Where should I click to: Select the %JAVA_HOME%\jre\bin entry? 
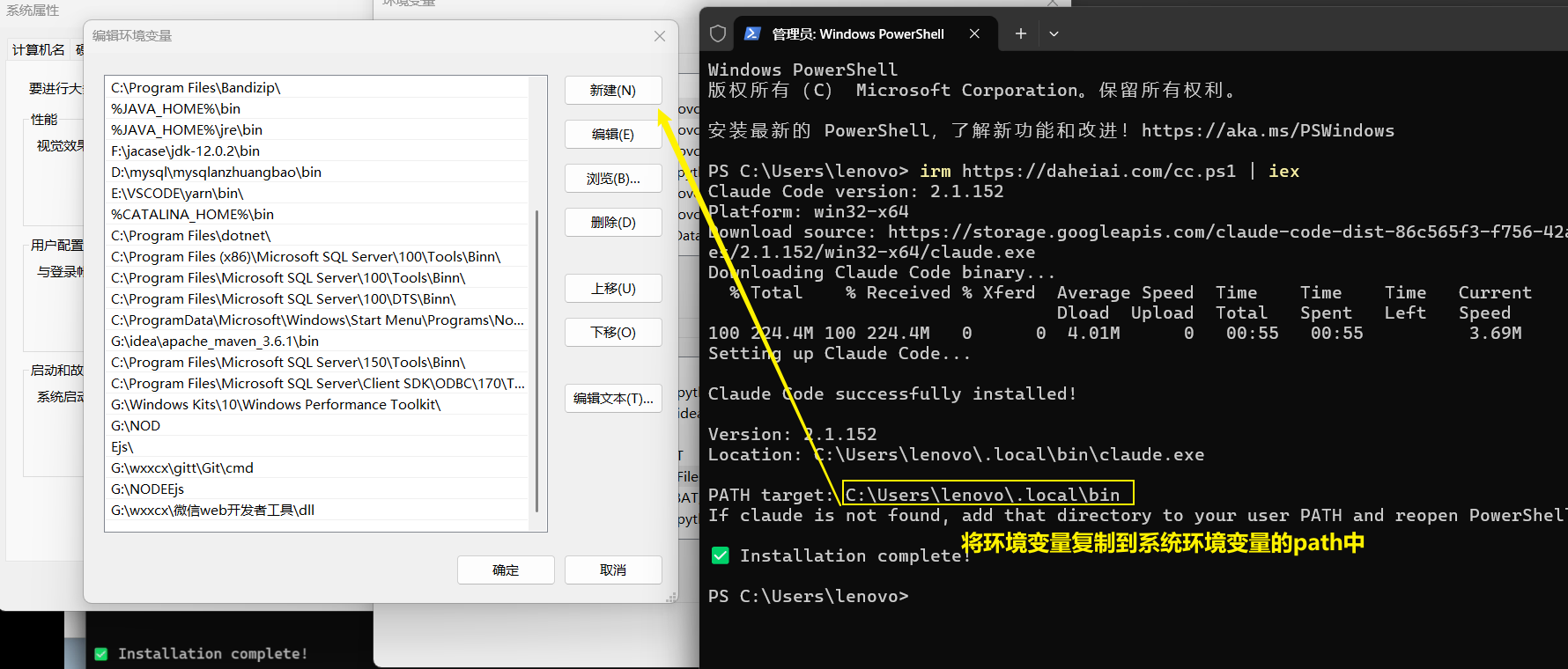tap(317, 130)
